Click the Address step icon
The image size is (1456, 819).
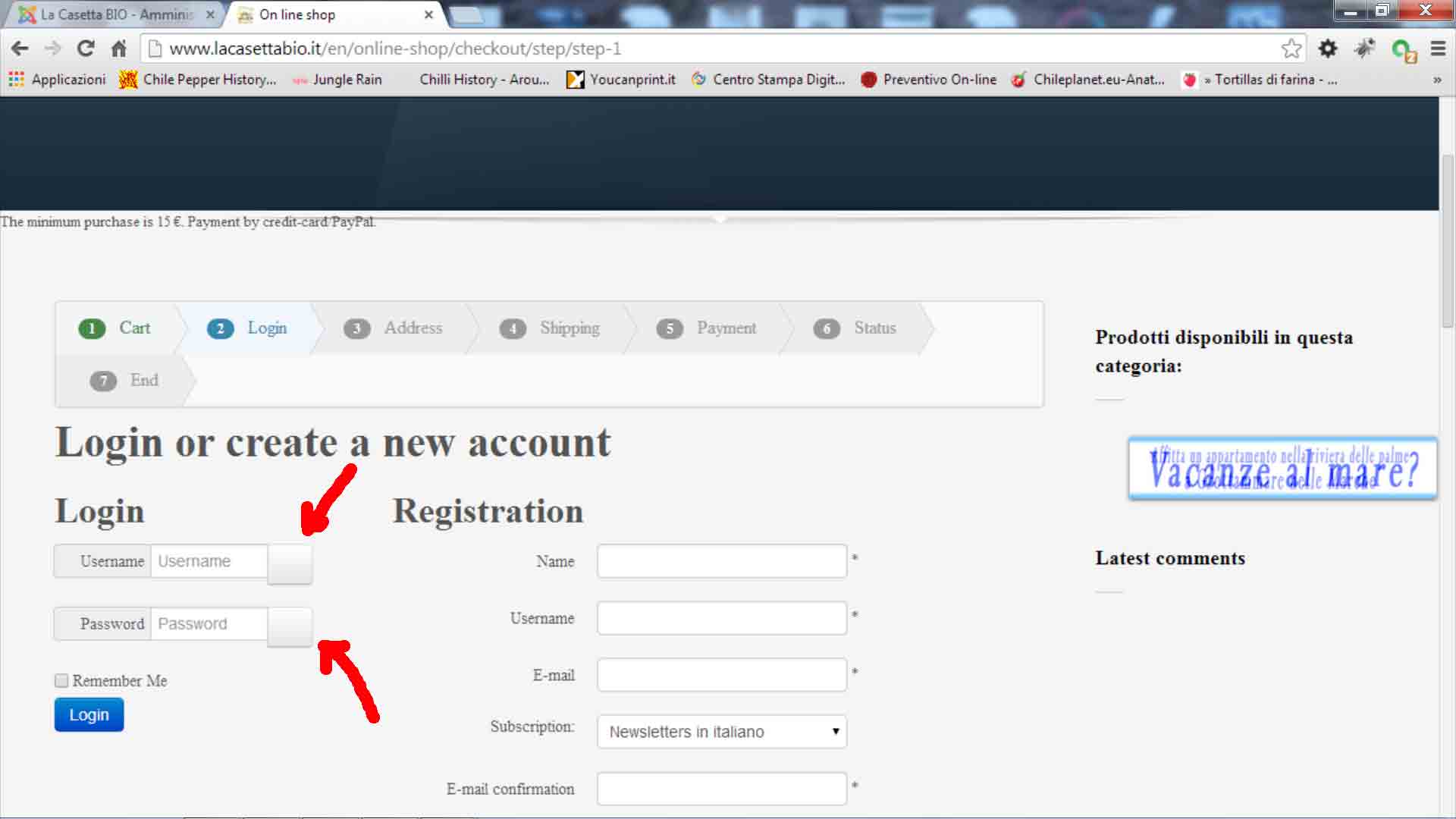click(357, 328)
